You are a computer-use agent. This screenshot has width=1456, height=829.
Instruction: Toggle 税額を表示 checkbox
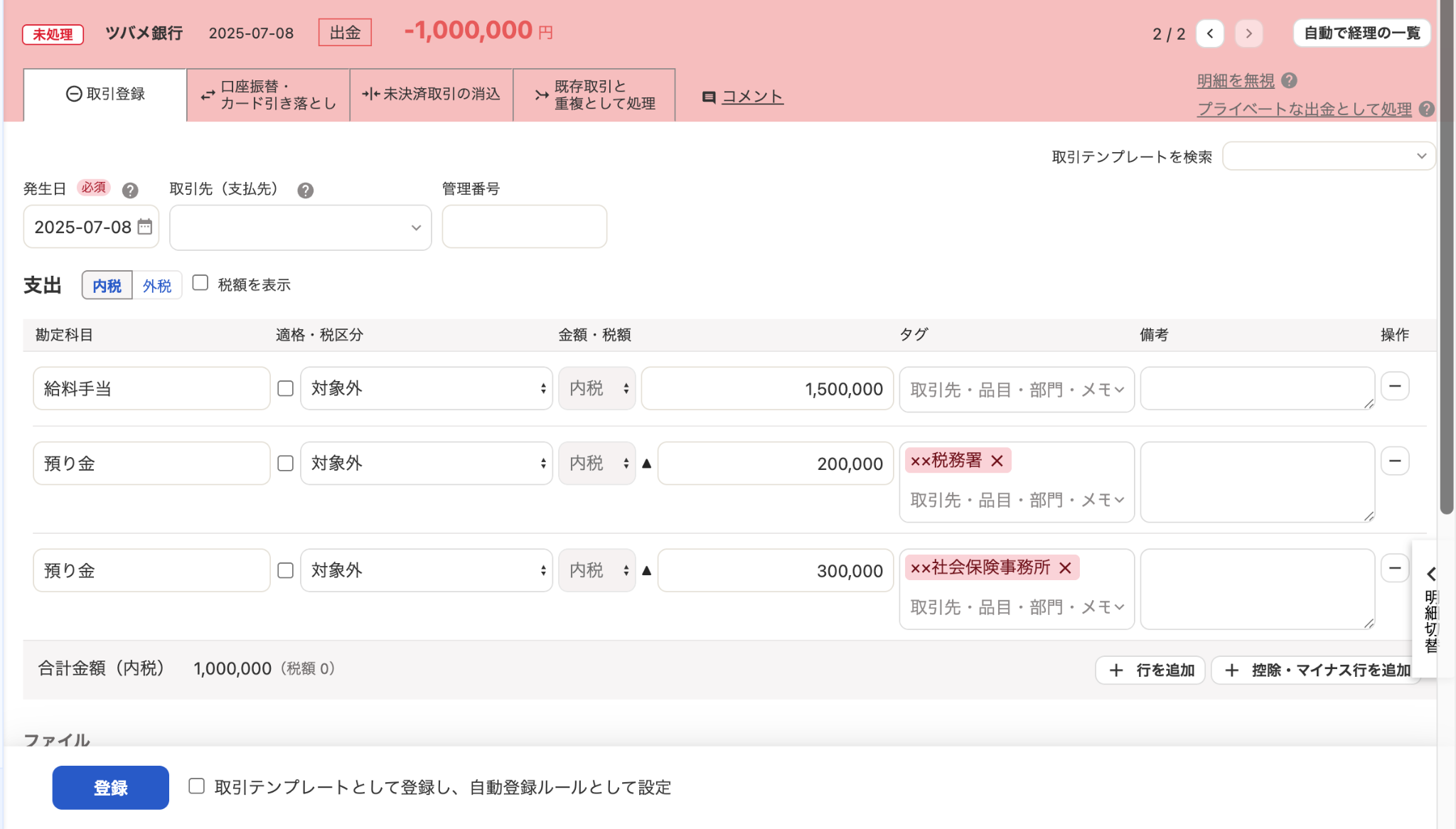[200, 283]
